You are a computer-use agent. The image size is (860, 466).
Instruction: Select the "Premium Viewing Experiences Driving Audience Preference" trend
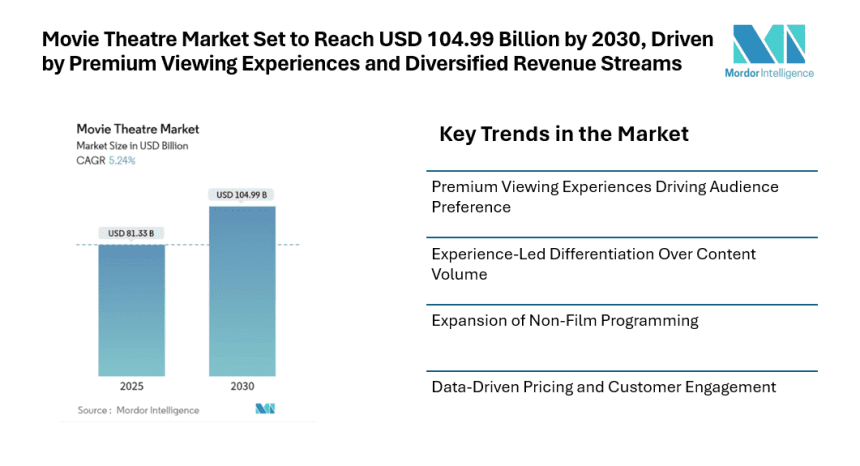click(x=604, y=197)
